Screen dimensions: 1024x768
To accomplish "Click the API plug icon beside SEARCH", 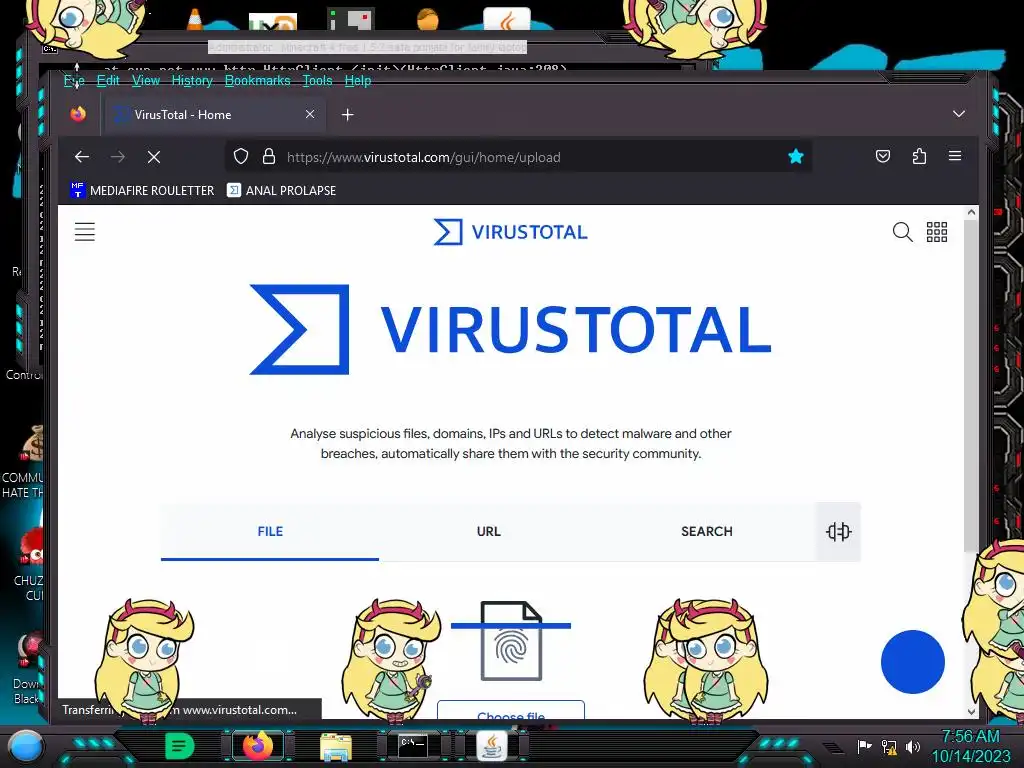I will tap(839, 532).
